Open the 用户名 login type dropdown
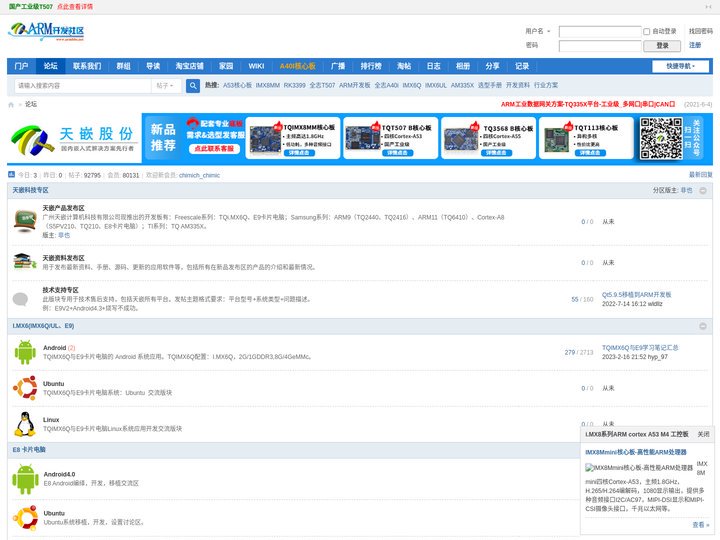The image size is (720, 540). coord(538,31)
